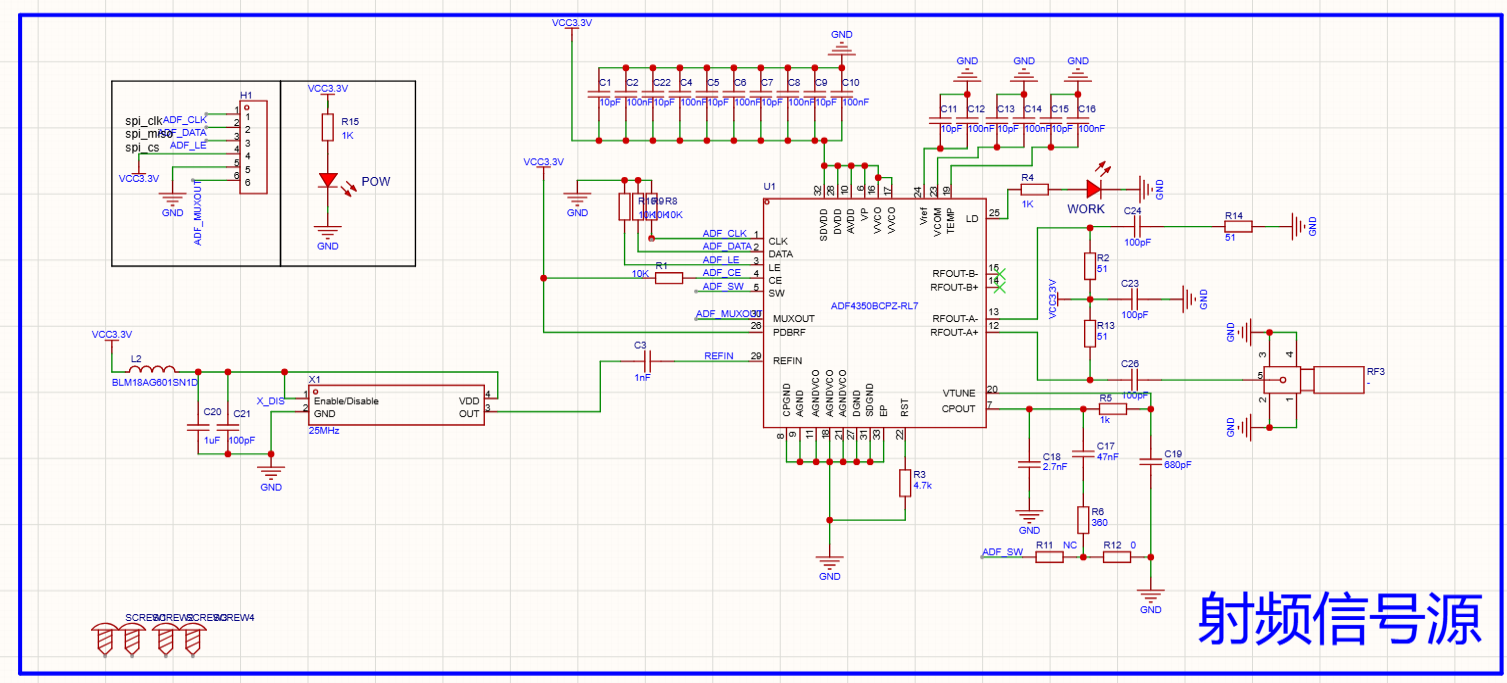Select the VTUNE pin name on U1
This screenshot has width=1507, height=683.
(x=958, y=393)
